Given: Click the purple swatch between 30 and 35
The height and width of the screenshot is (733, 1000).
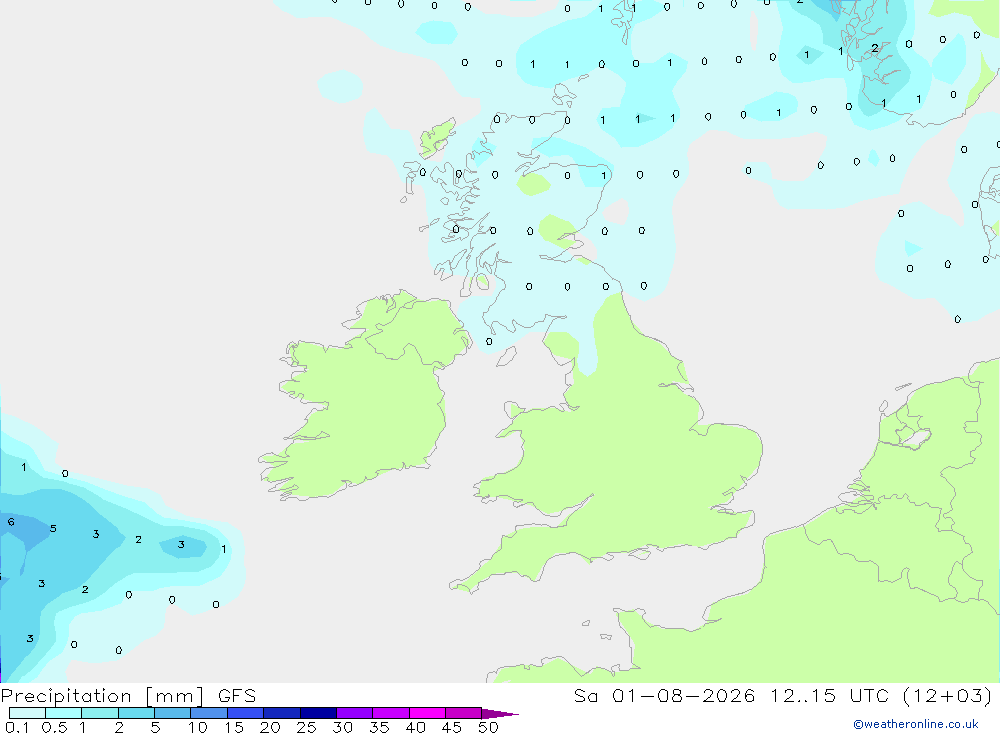Looking at the screenshot, I should click(355, 713).
